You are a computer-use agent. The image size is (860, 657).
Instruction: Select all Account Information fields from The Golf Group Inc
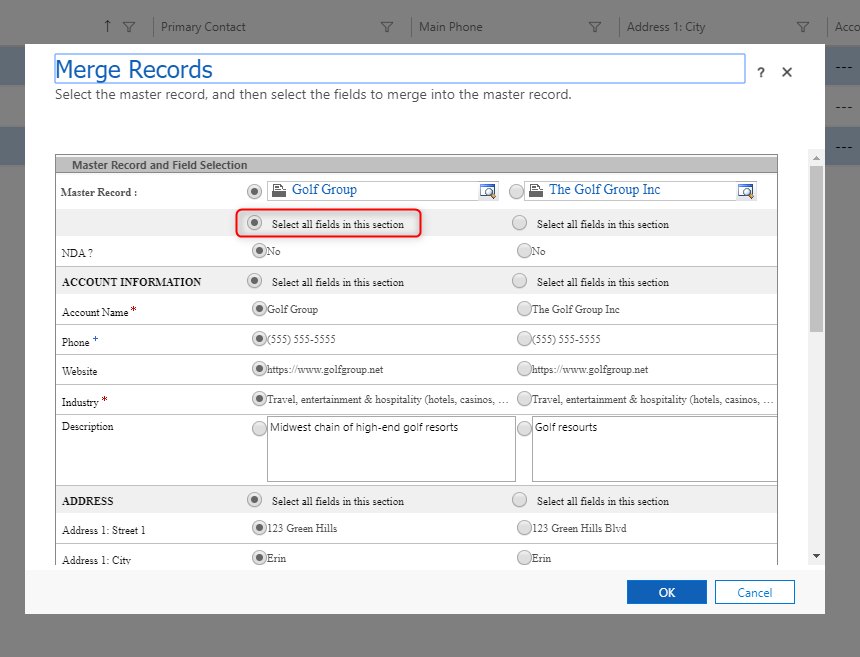pos(519,281)
